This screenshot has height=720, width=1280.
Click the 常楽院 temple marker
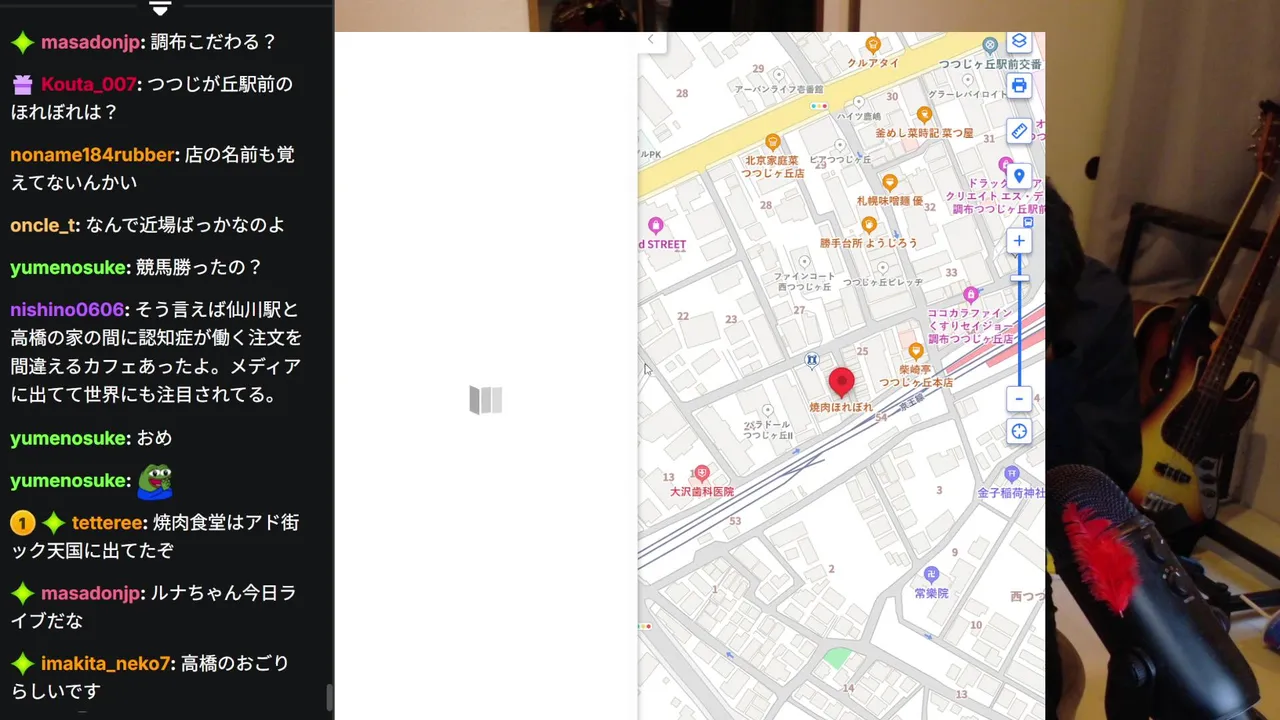point(931,574)
